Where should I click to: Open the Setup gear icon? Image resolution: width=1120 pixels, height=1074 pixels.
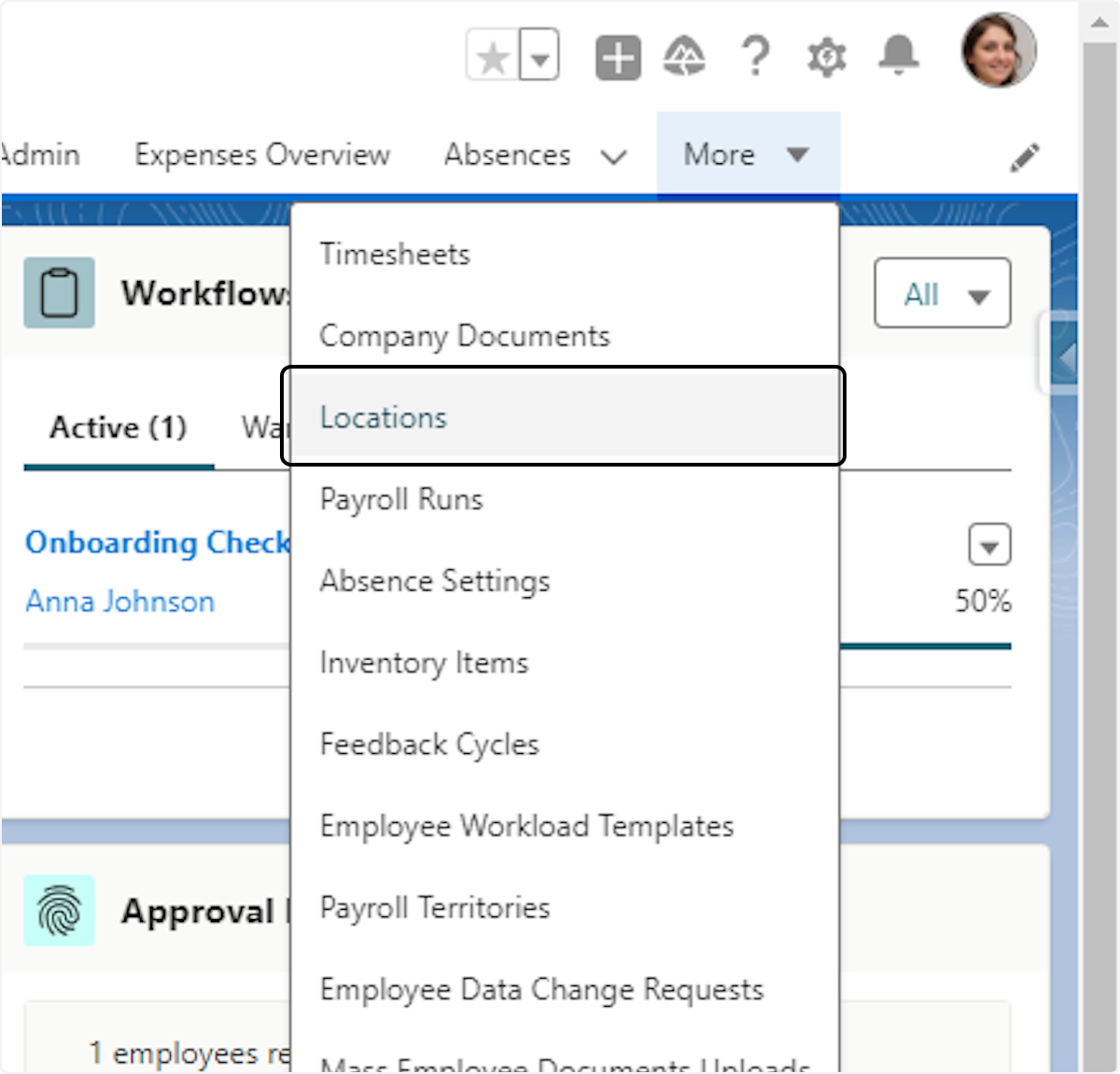point(826,58)
